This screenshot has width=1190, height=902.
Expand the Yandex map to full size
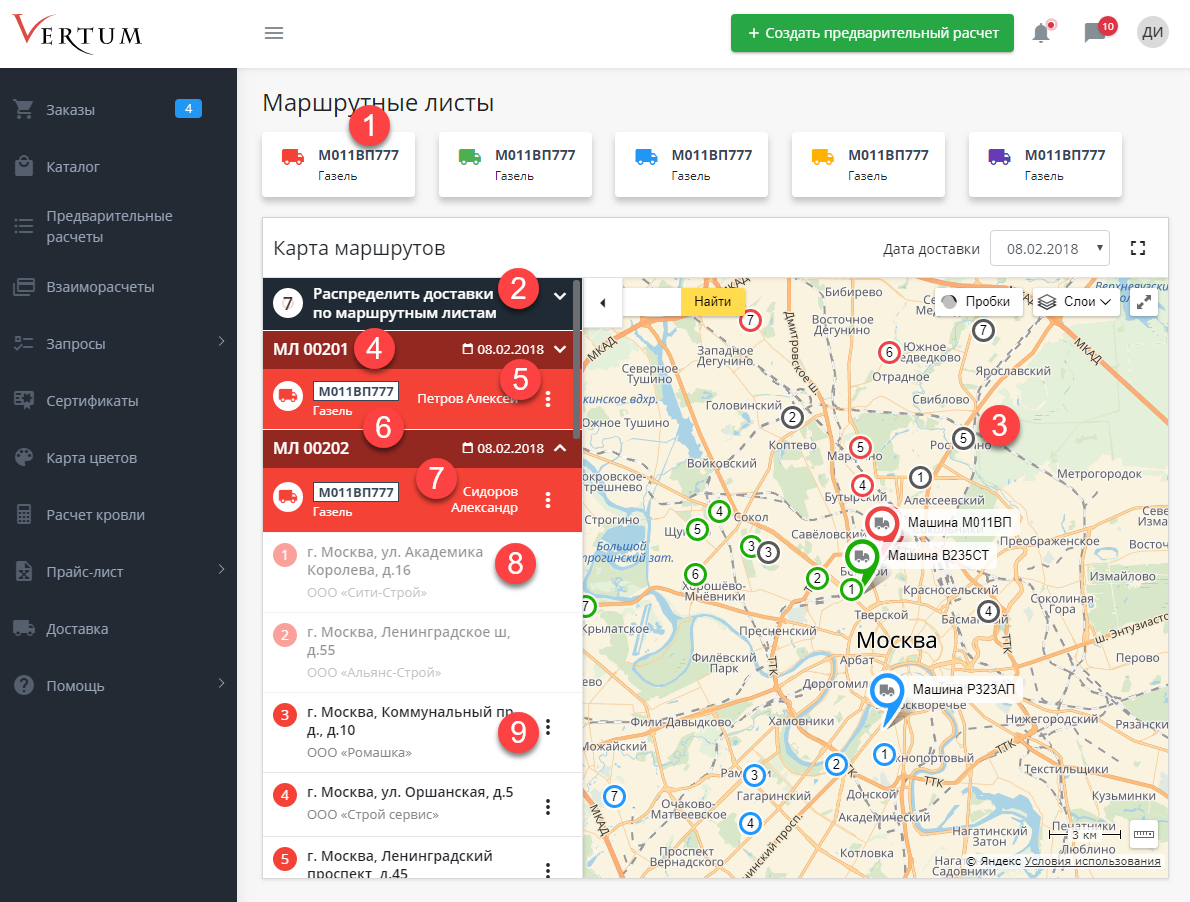click(x=1144, y=302)
